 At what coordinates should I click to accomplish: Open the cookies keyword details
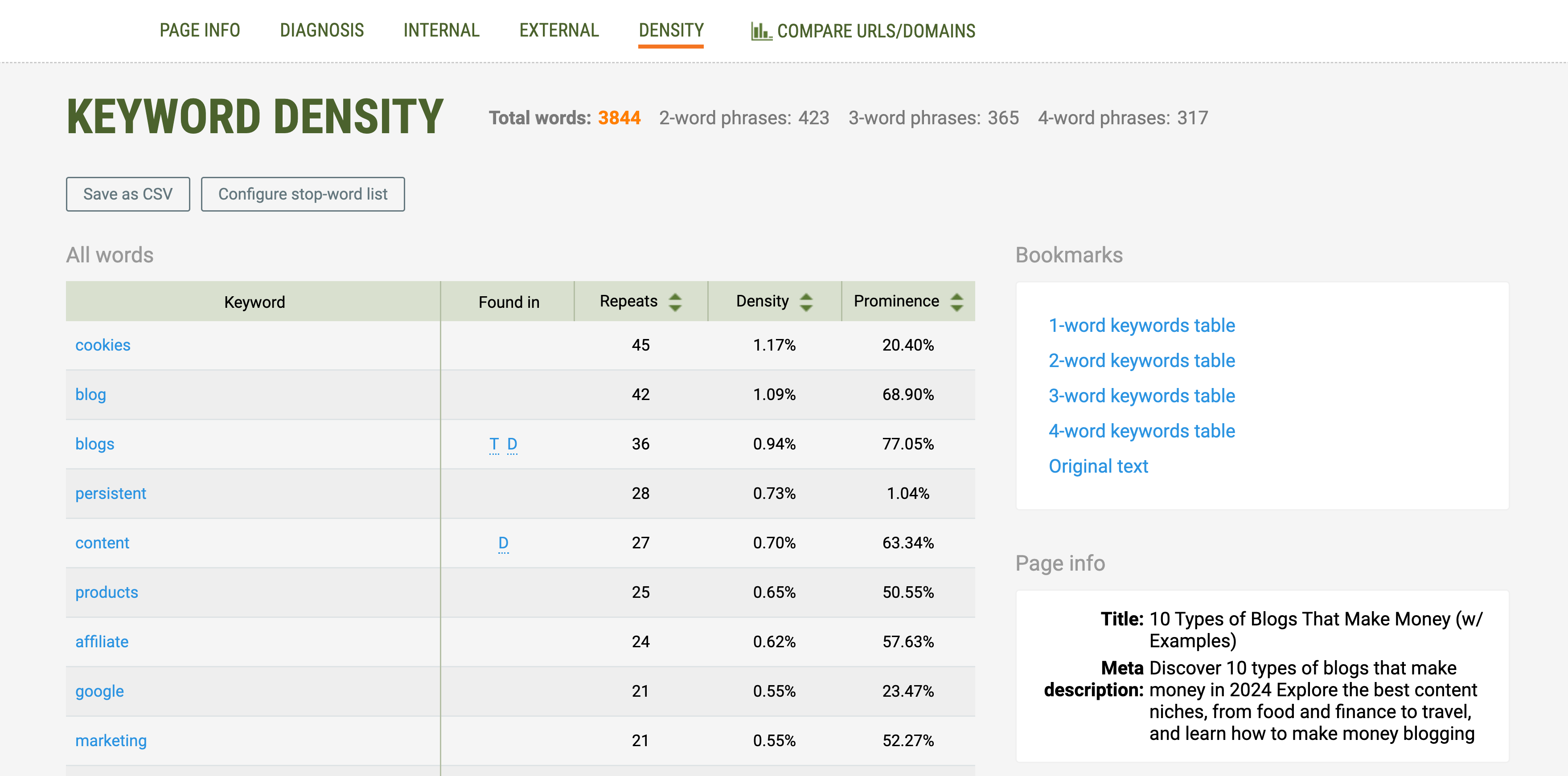[x=103, y=345]
